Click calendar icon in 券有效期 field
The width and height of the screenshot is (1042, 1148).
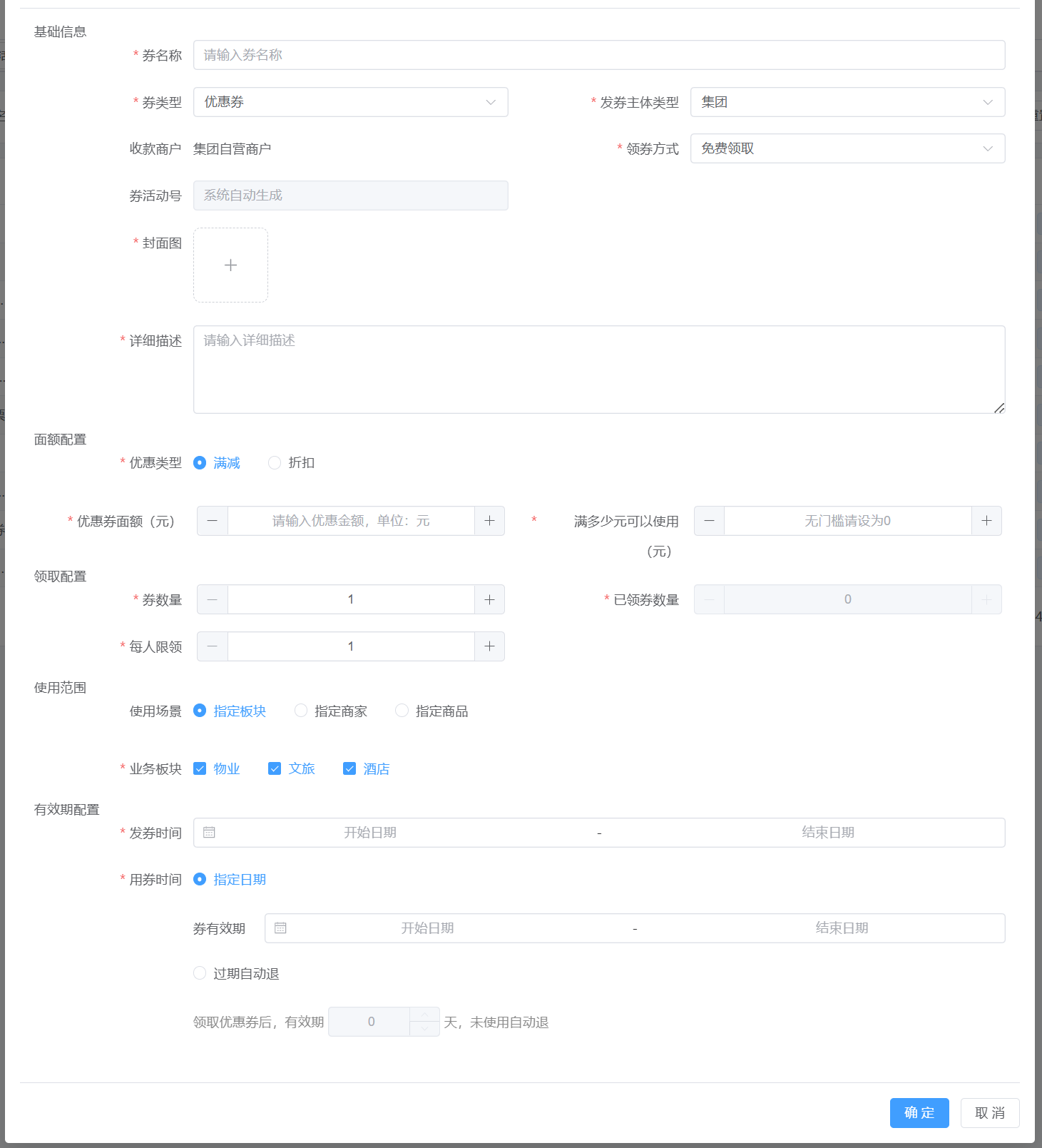pyautogui.click(x=280, y=928)
